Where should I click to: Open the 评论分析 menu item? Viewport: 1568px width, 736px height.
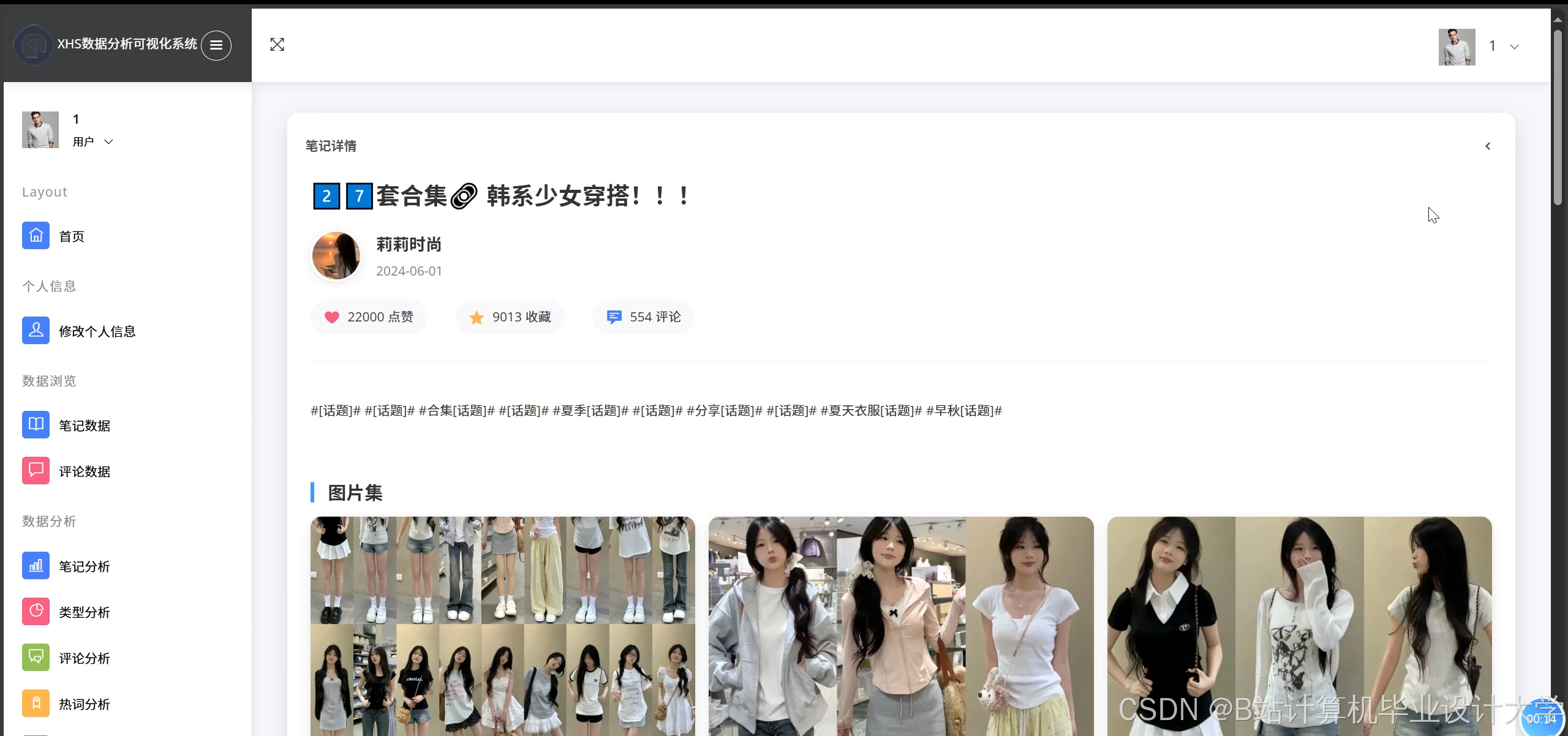coord(85,658)
